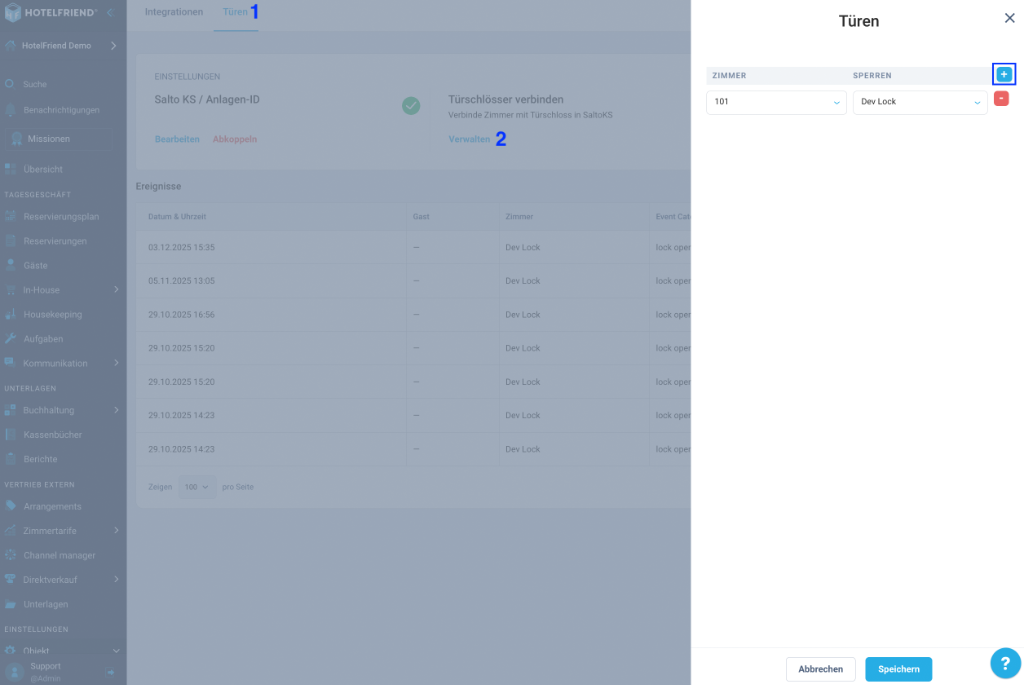1024x685 pixels.
Task: Click the Arrangements tag icon
Action: click(x=10, y=506)
